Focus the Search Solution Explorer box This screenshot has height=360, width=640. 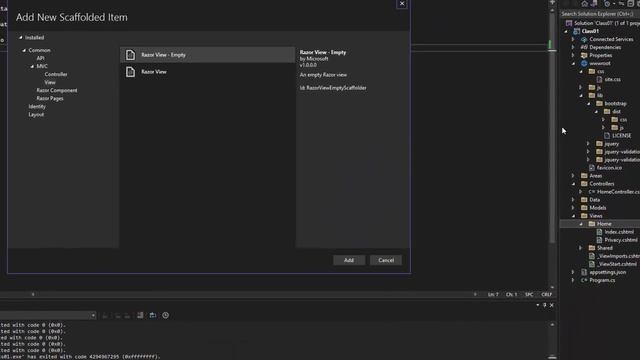600,14
